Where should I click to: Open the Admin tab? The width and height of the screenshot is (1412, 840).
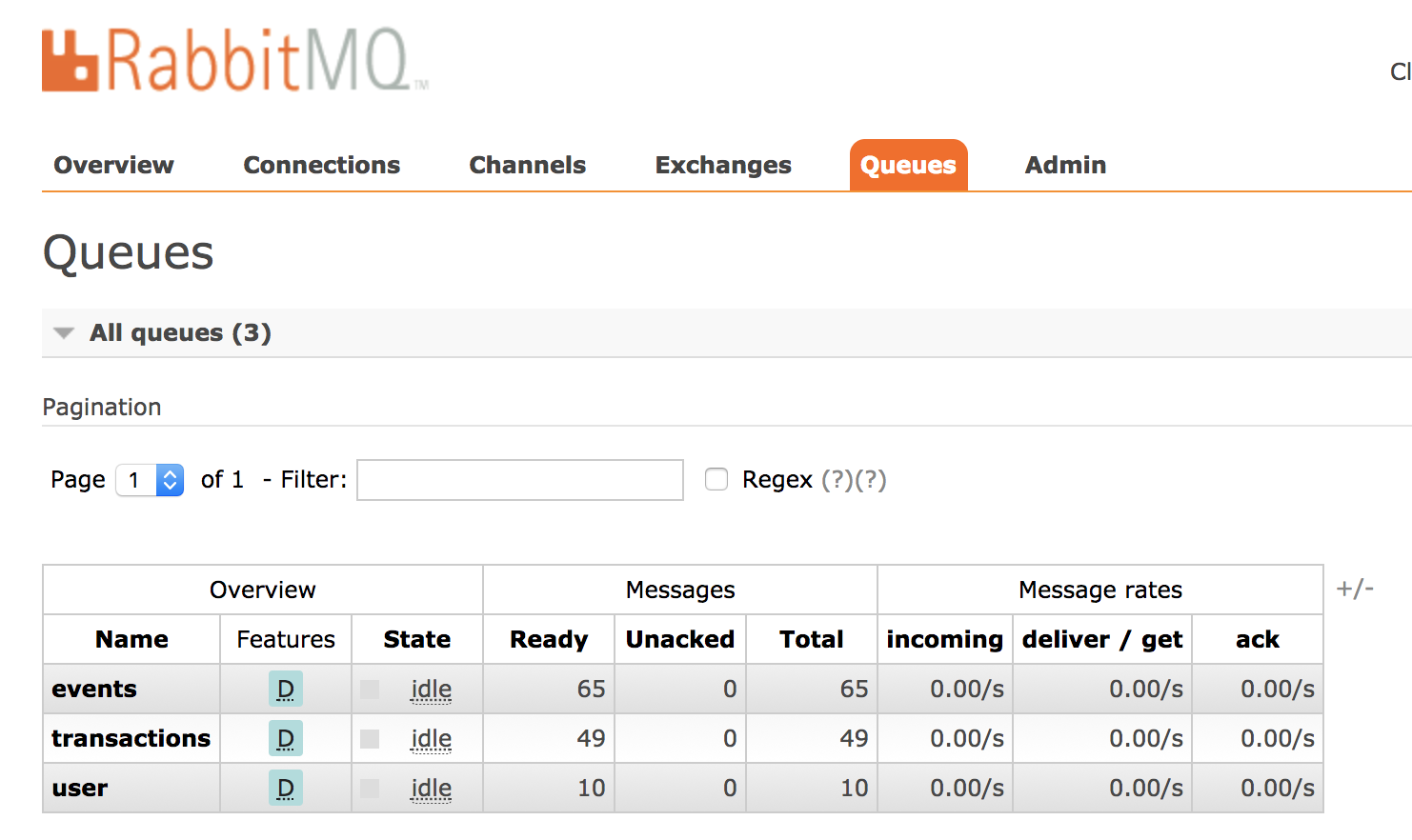click(x=1065, y=165)
